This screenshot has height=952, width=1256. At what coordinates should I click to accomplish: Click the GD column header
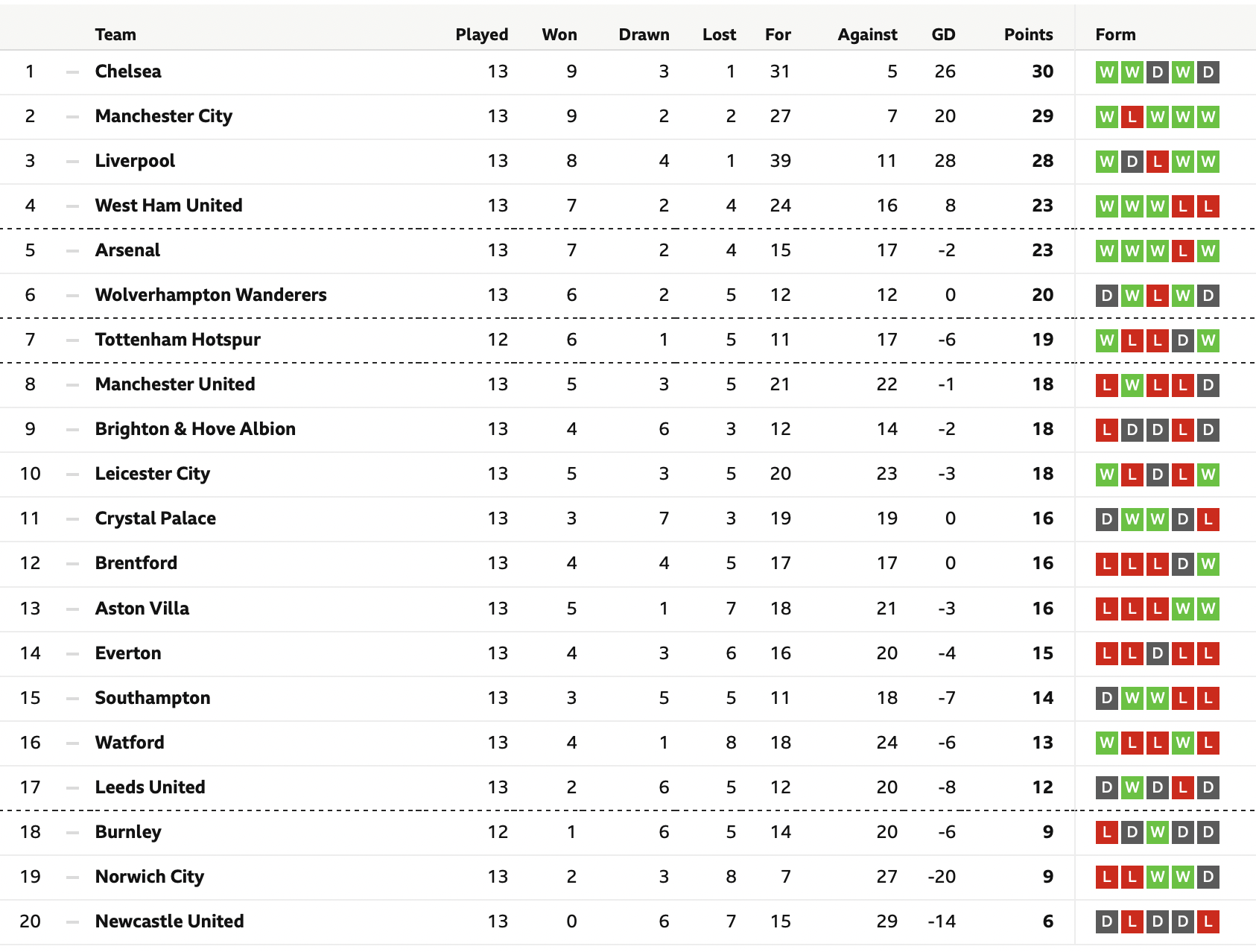click(943, 34)
